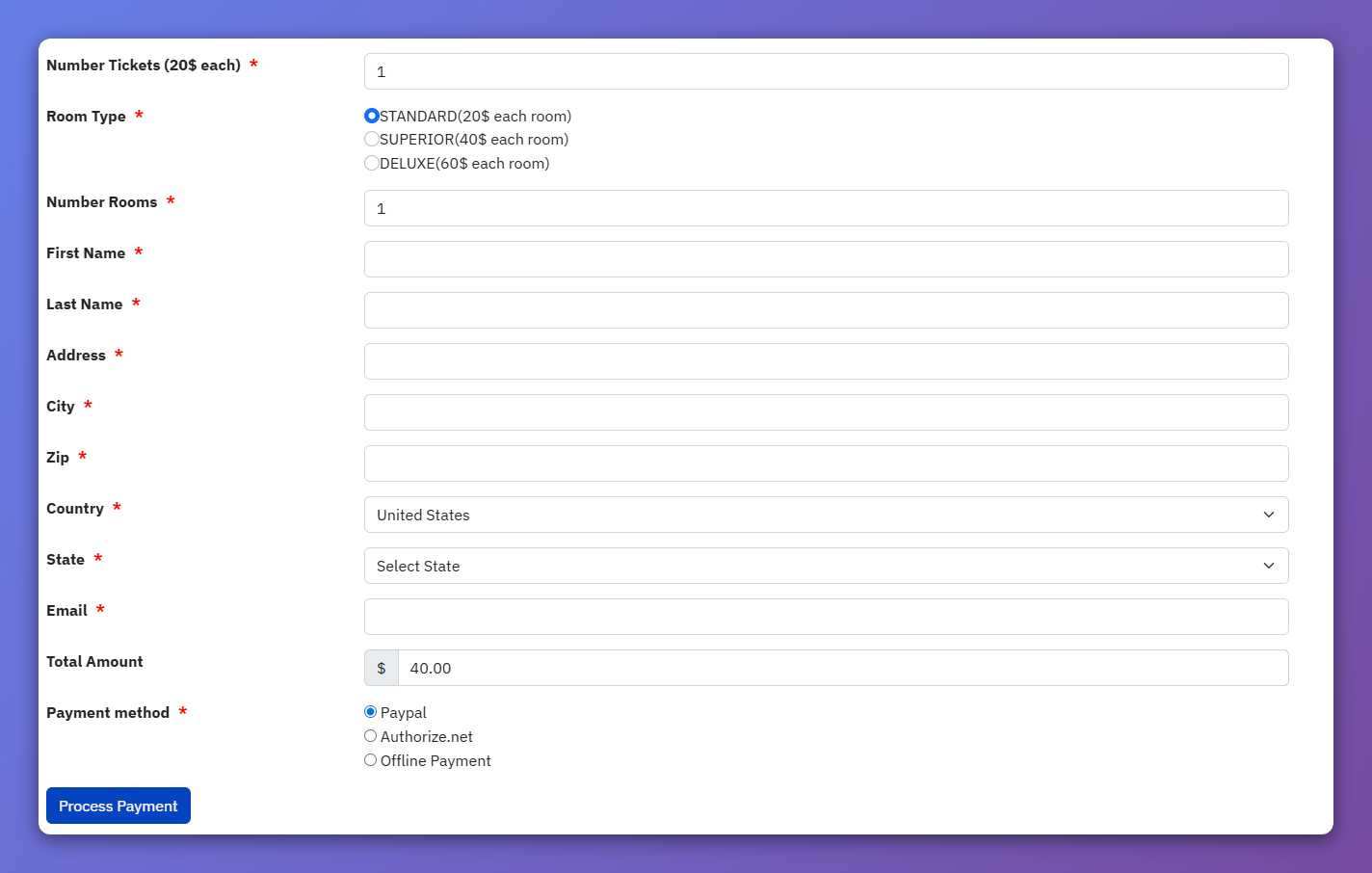Image resolution: width=1372 pixels, height=873 pixels.
Task: Click into the First Name field
Action: (x=826, y=259)
